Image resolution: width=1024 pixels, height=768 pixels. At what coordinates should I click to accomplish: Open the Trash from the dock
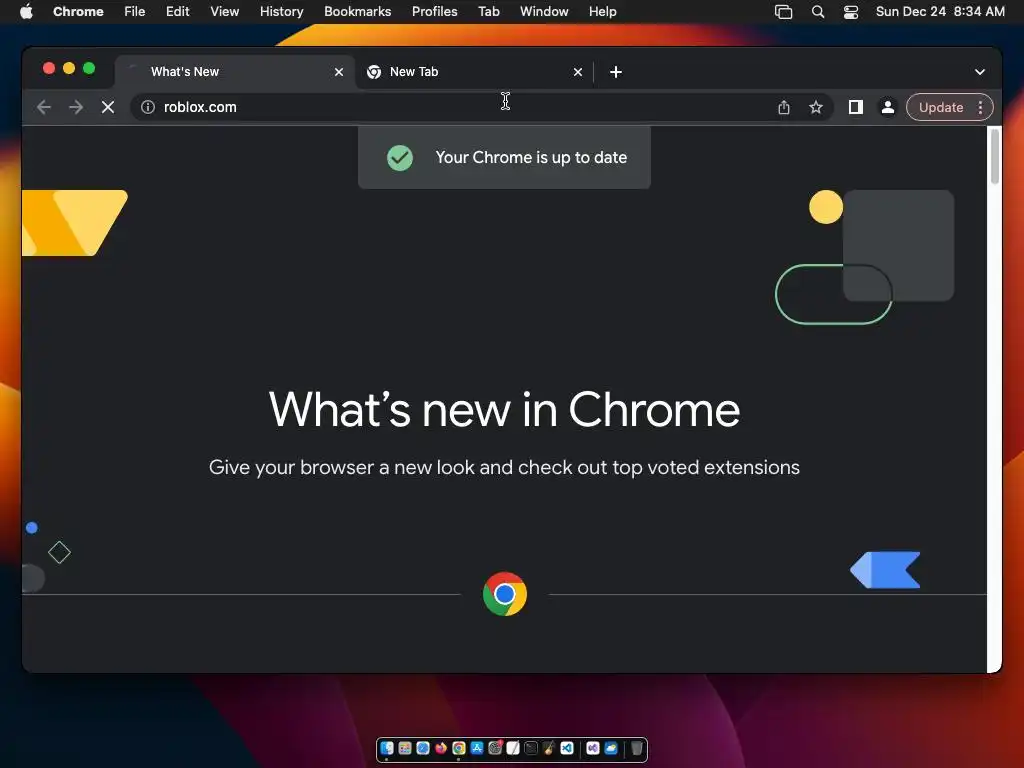(637, 748)
